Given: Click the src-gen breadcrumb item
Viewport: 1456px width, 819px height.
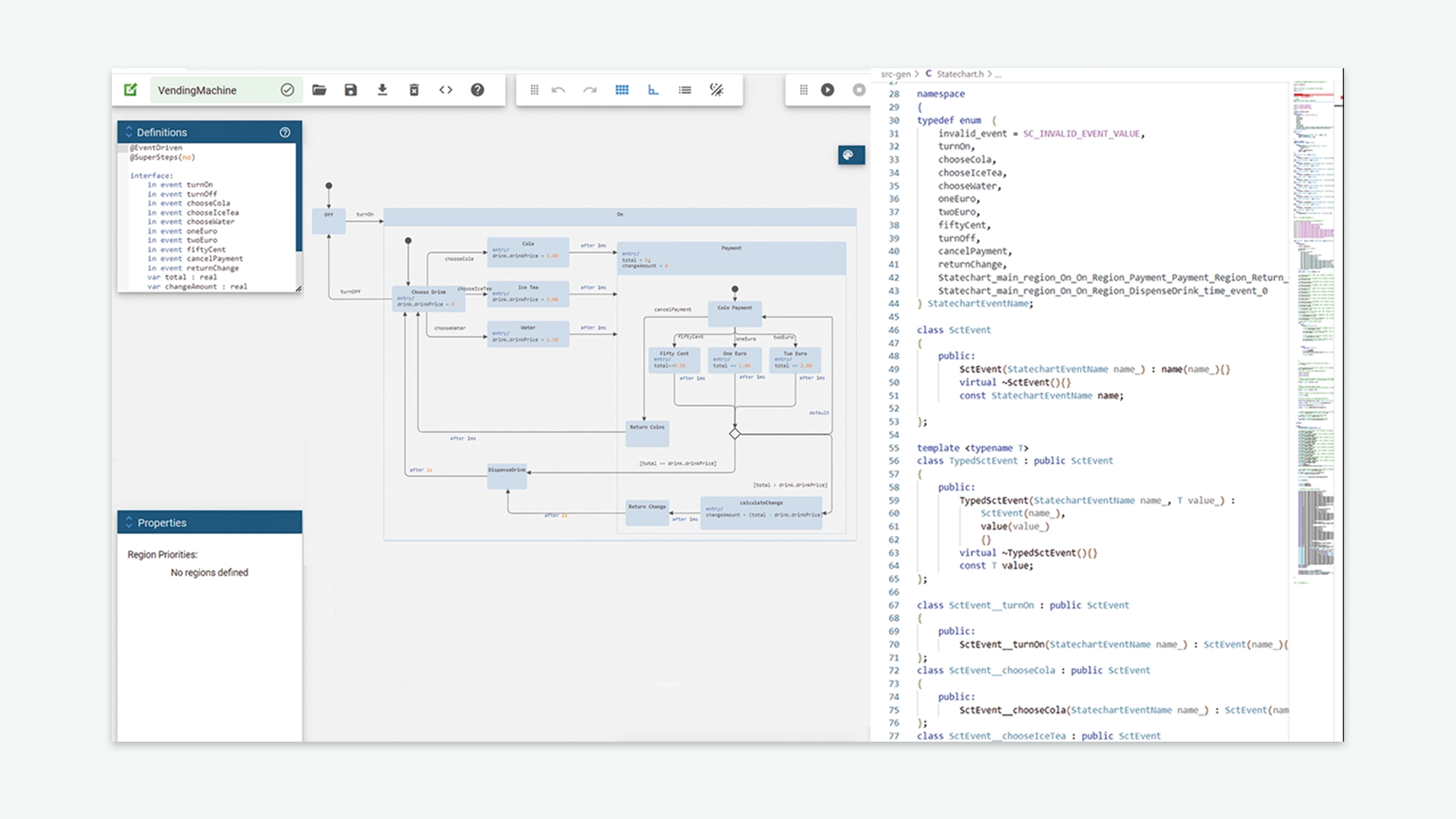Looking at the screenshot, I should (x=895, y=75).
